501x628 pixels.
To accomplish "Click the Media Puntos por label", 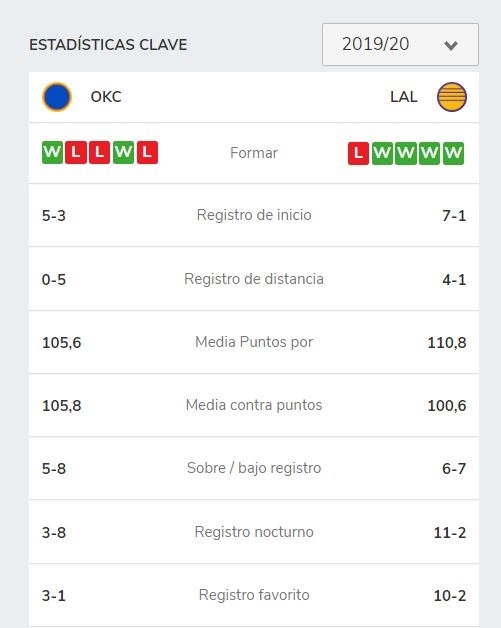I will [254, 342].
